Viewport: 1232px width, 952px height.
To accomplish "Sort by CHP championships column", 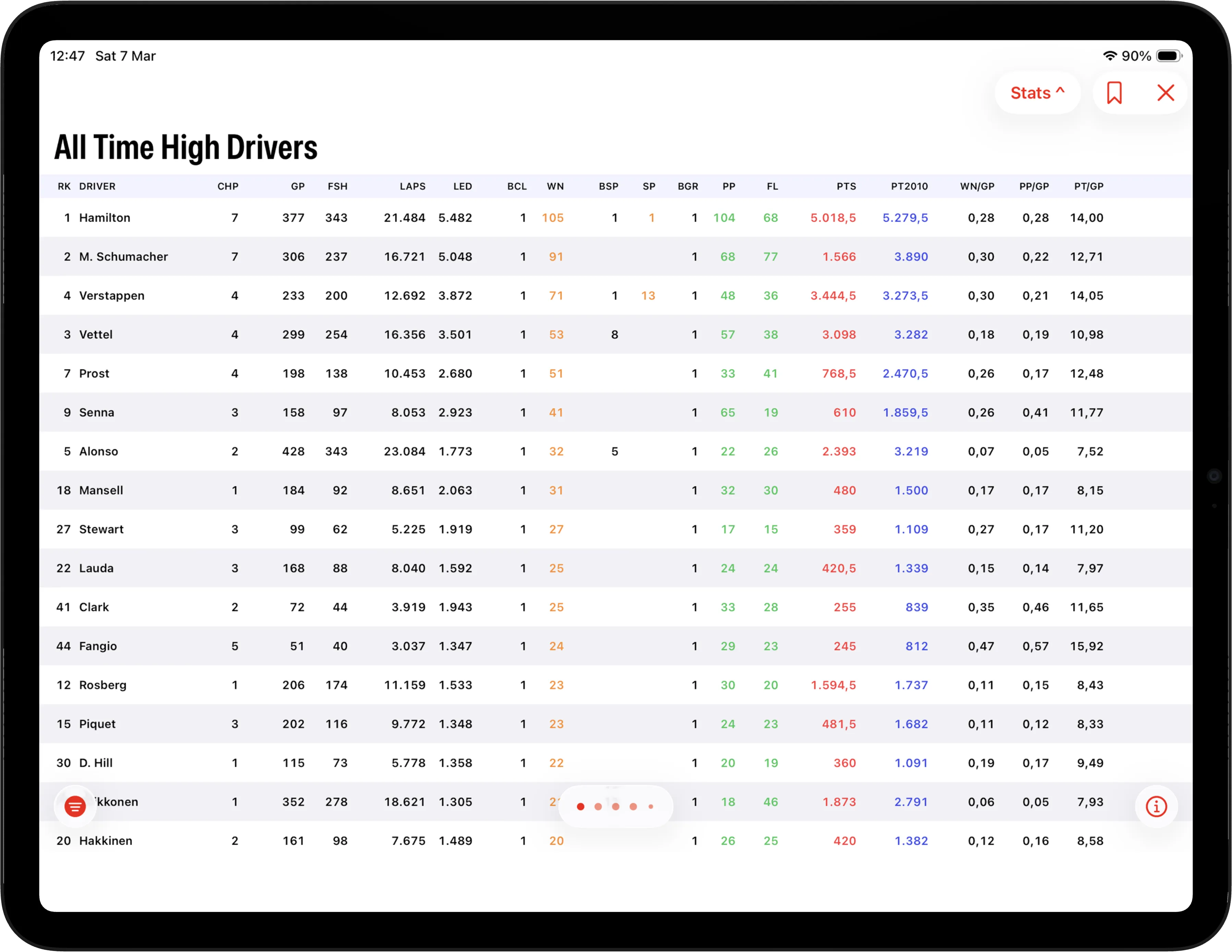I will pos(228,187).
